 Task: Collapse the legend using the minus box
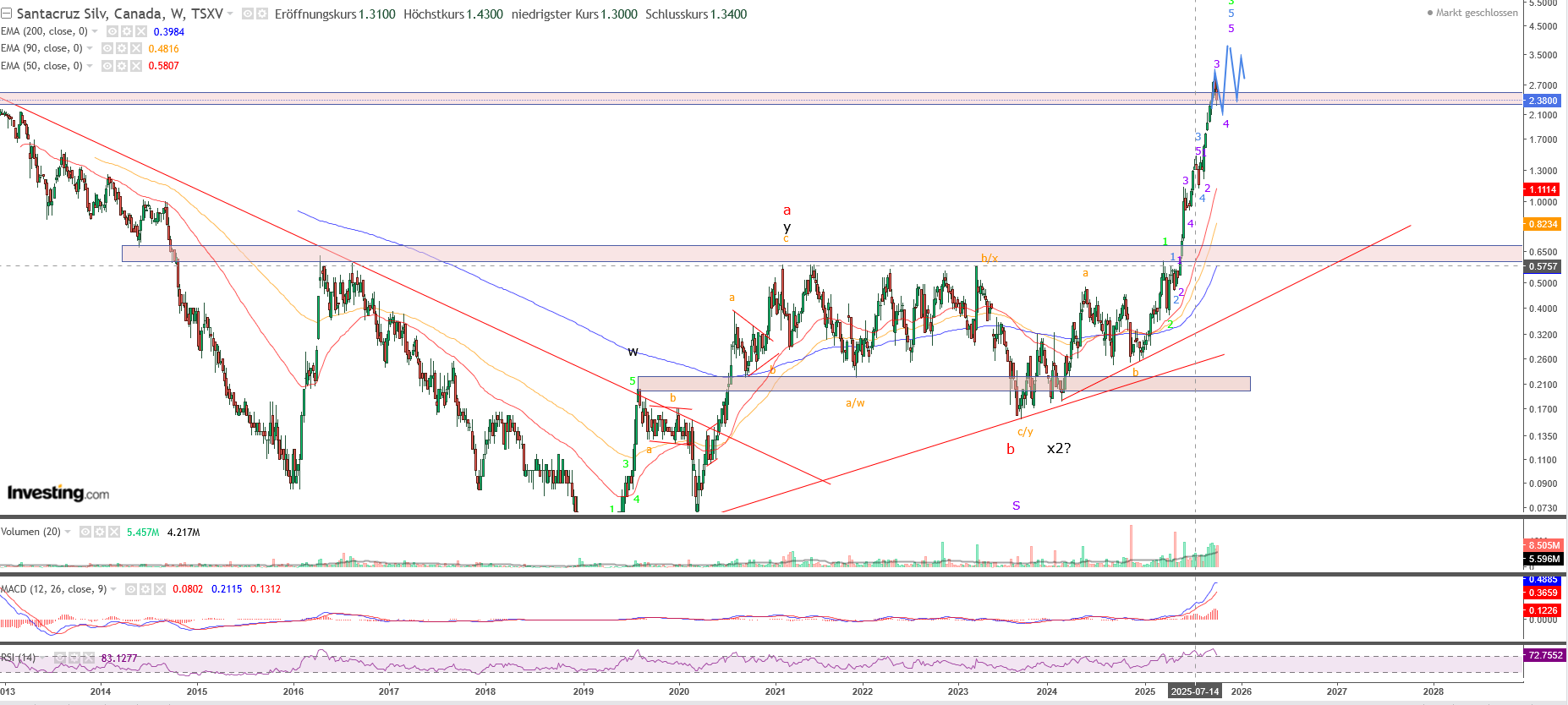click(6, 14)
